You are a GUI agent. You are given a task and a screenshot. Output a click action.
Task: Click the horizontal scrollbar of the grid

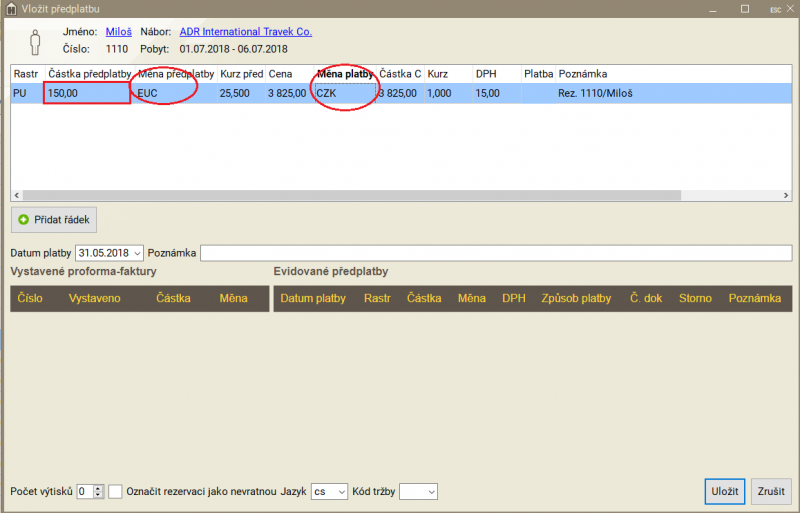[x=400, y=195]
